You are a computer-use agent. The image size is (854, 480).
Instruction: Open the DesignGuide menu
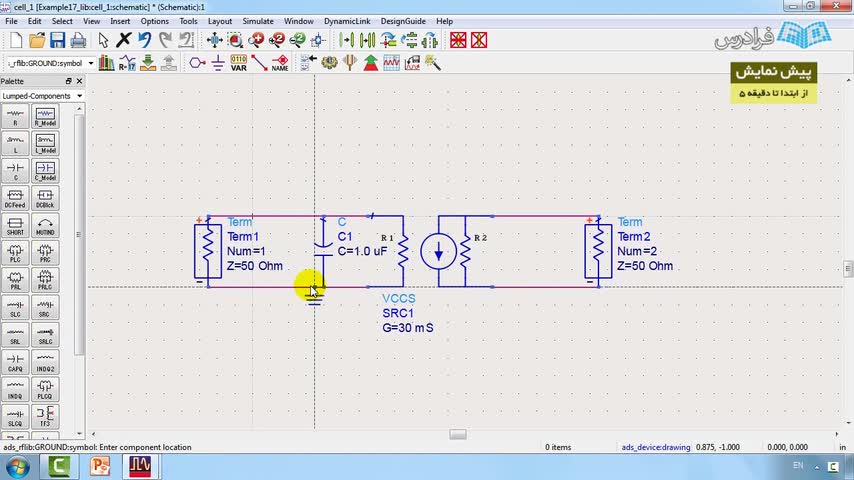(x=403, y=21)
